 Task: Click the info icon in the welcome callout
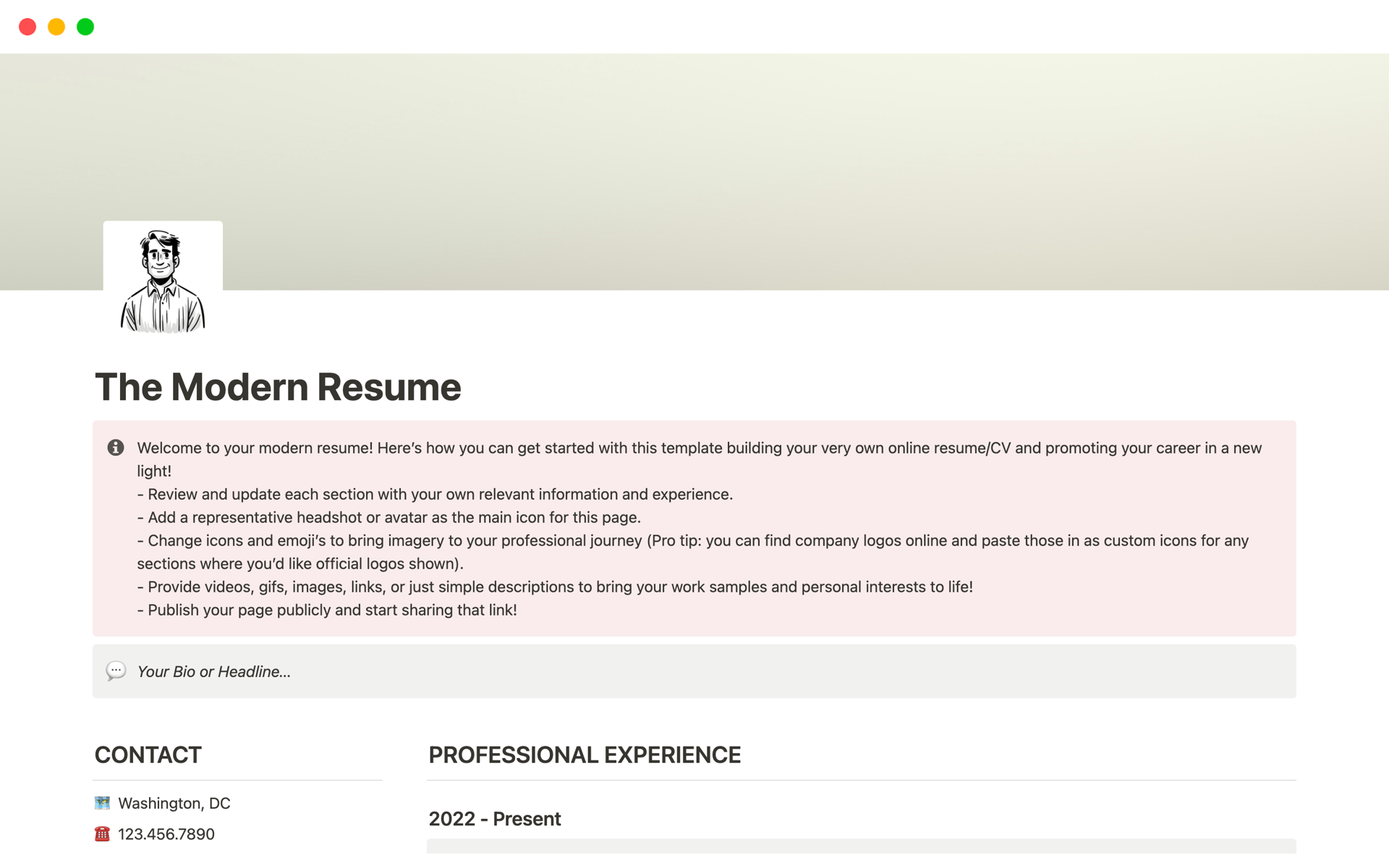(116, 448)
